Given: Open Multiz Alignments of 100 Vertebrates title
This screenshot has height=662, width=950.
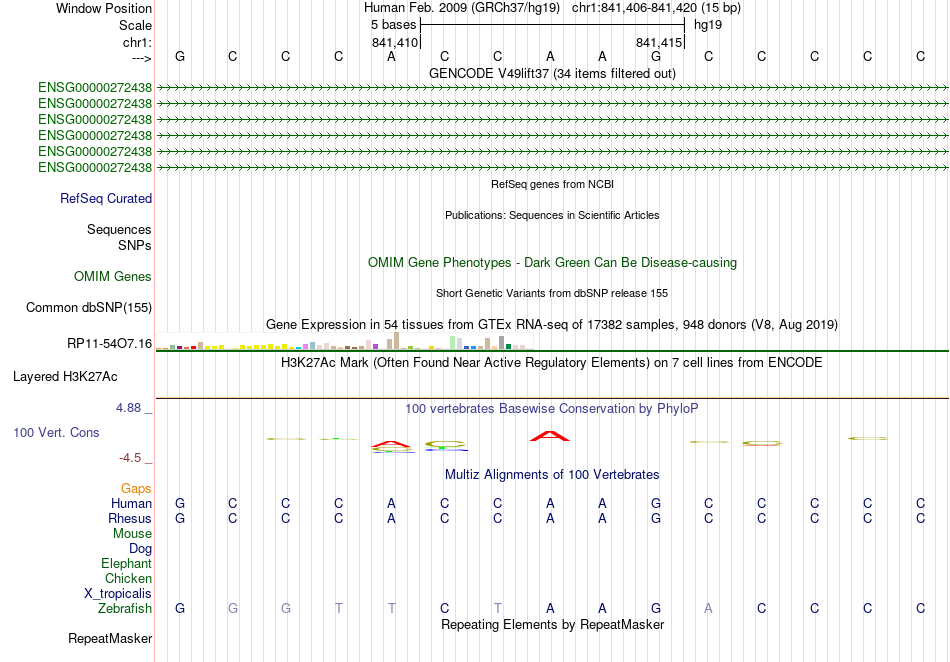Looking at the screenshot, I should pos(552,475).
